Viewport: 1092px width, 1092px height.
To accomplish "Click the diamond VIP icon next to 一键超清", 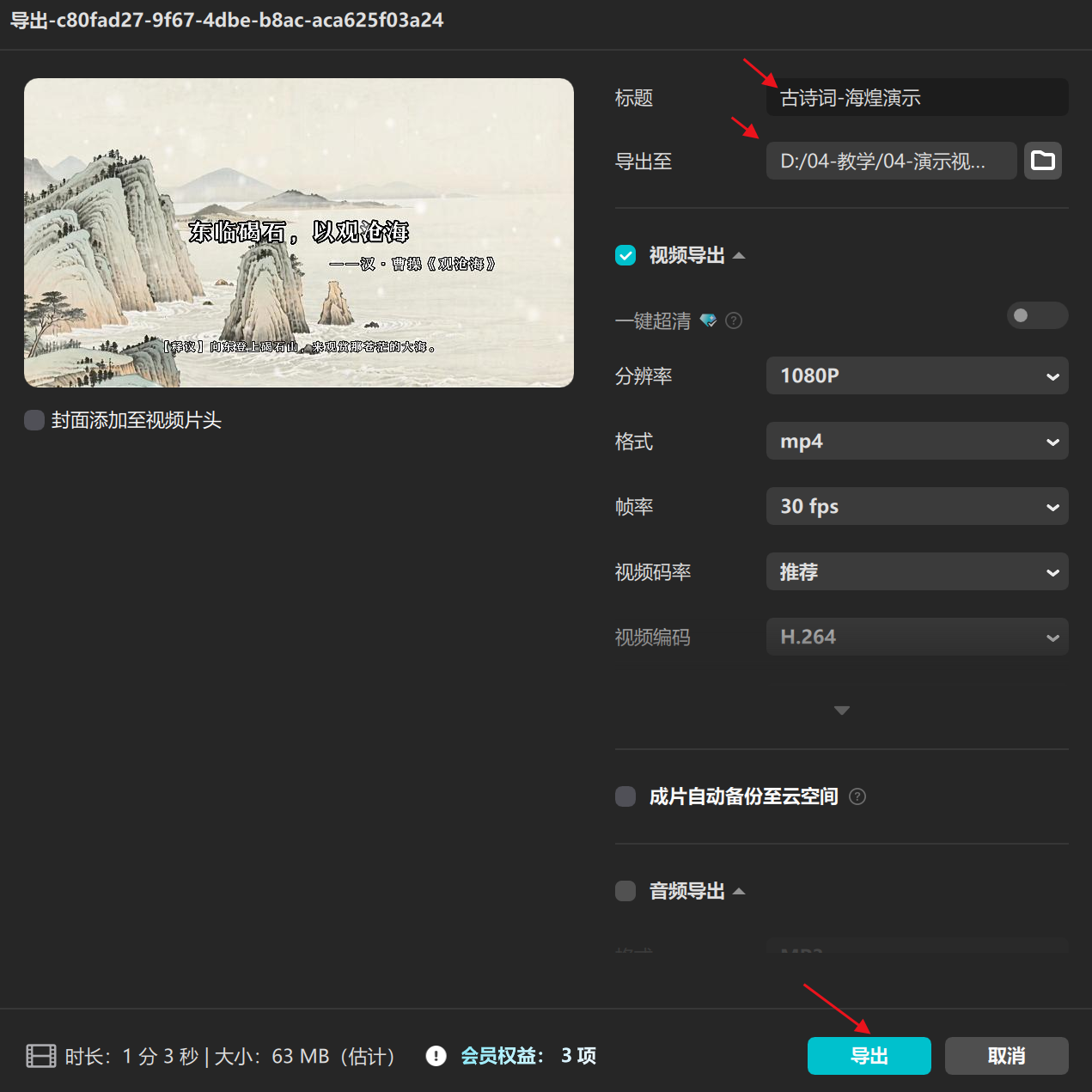I will click(708, 320).
